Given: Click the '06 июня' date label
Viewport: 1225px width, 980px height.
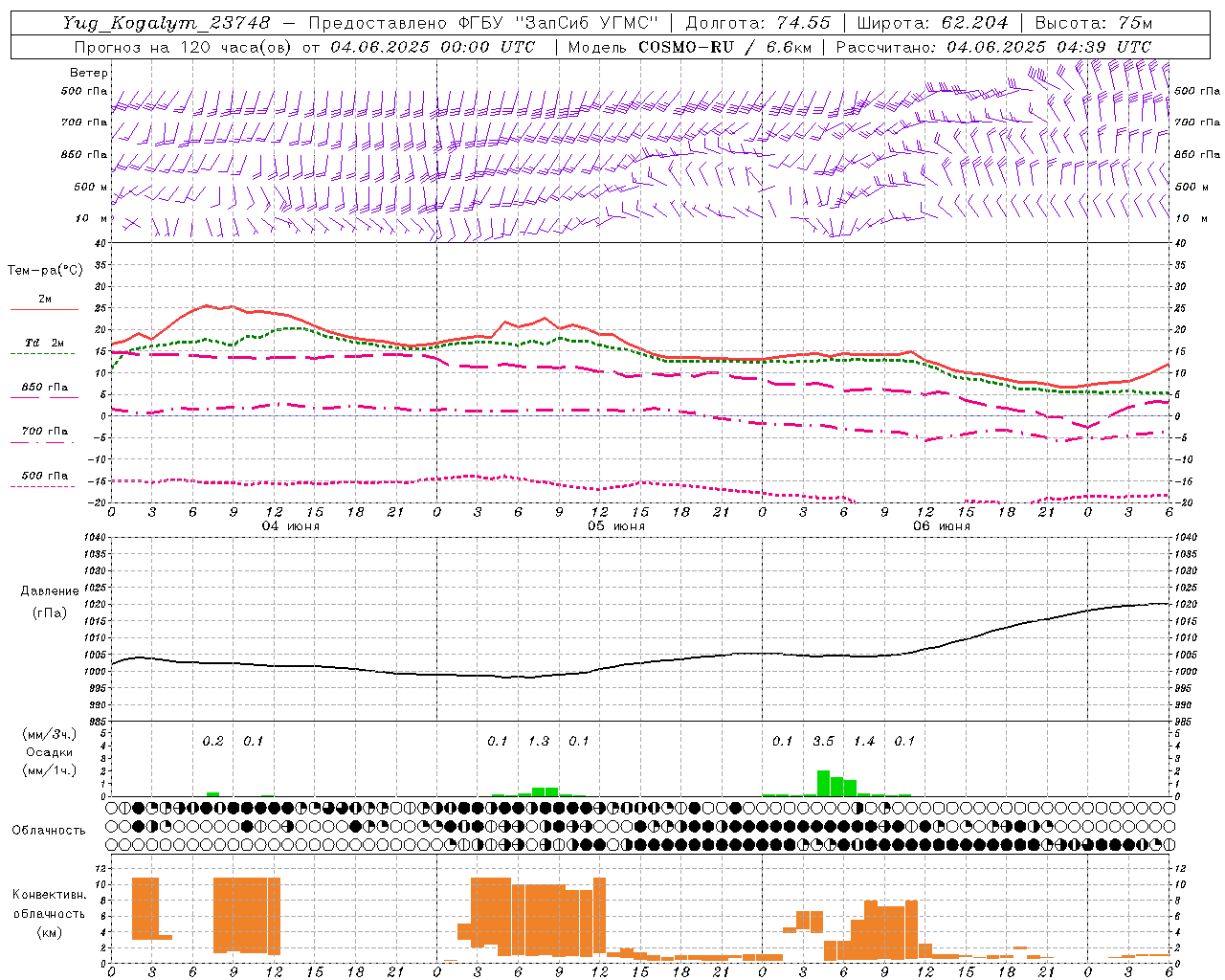Looking at the screenshot, I should (x=942, y=526).
